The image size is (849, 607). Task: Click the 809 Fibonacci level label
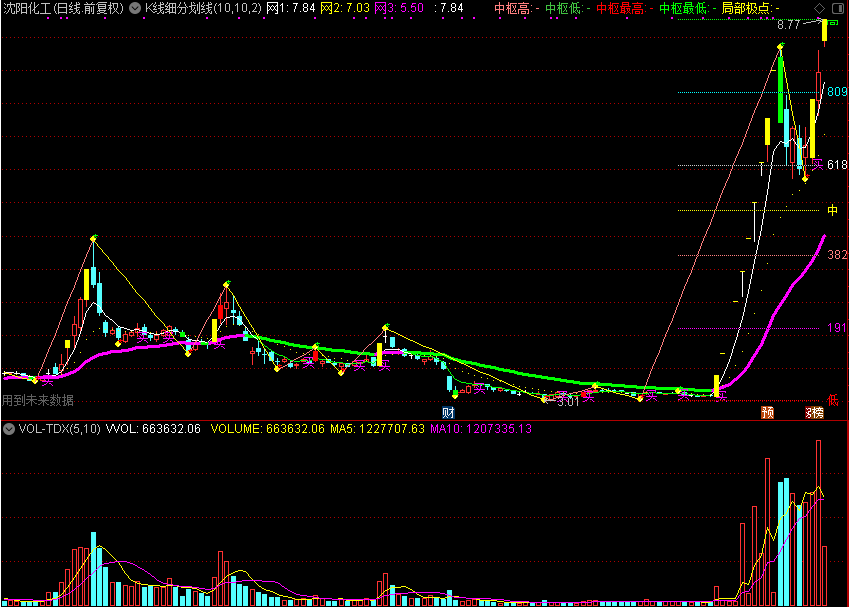(837, 92)
